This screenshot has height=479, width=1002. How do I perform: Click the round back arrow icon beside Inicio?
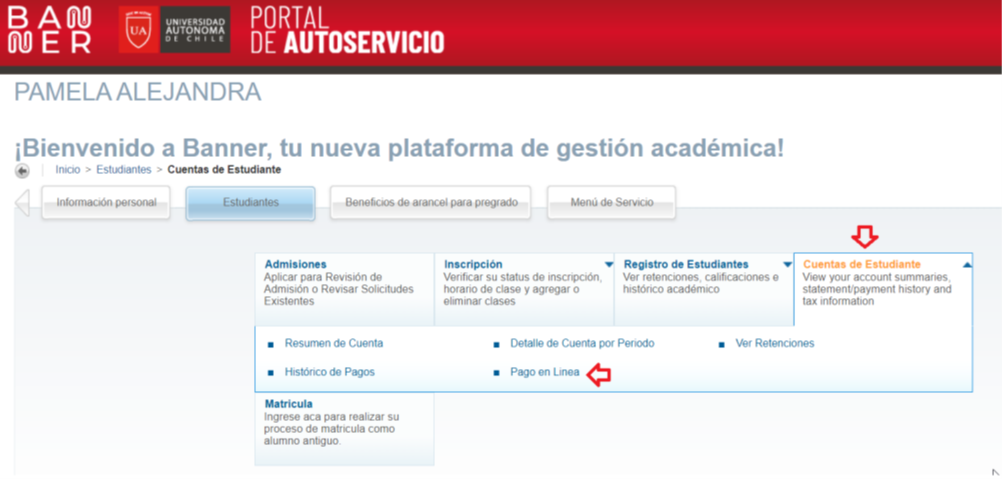pyautogui.click(x=22, y=171)
